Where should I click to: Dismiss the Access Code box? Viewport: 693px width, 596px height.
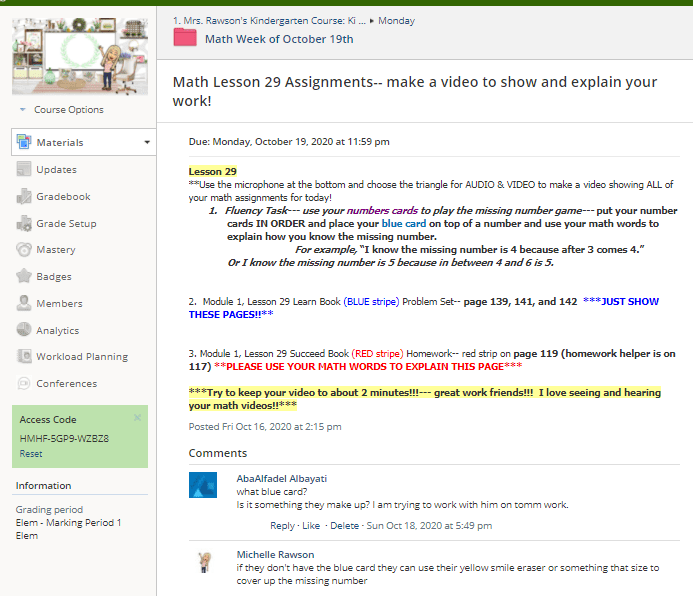click(x=137, y=418)
